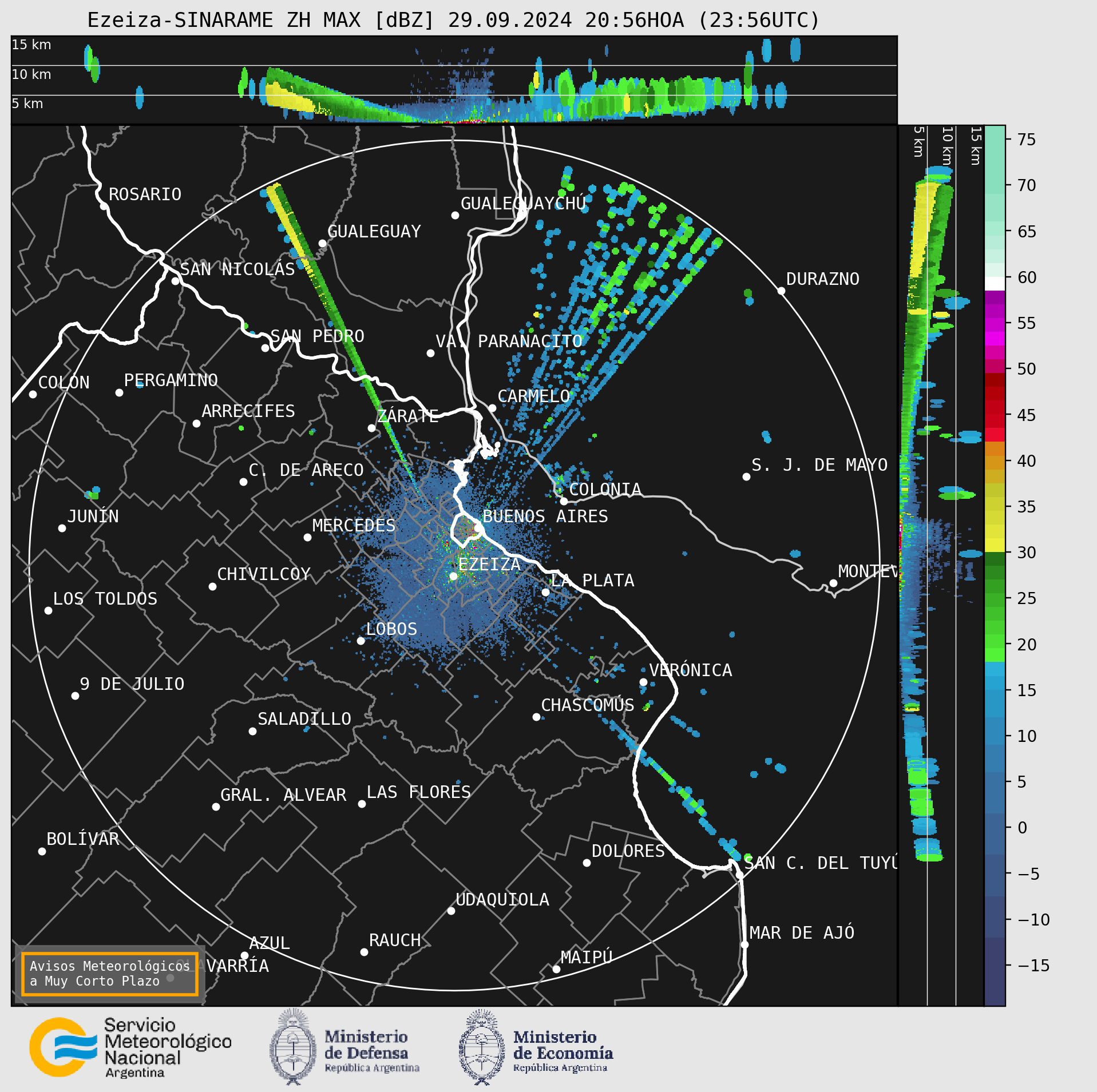Click the white marker dot for Ezeiza

[x=453, y=576]
